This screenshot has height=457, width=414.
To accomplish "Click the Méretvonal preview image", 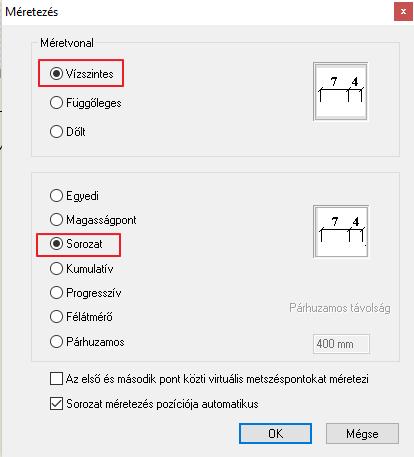I will (340, 91).
